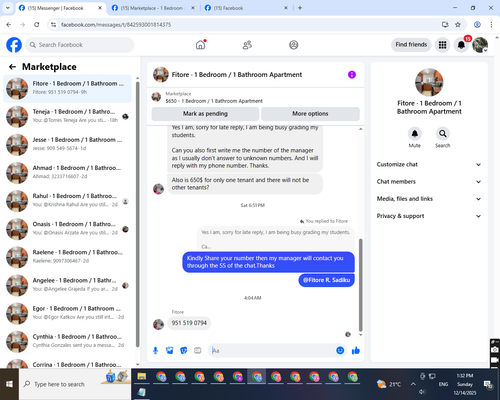The height and width of the screenshot is (400, 500).
Task: Open Windows Start menu
Action: click(x=9, y=384)
